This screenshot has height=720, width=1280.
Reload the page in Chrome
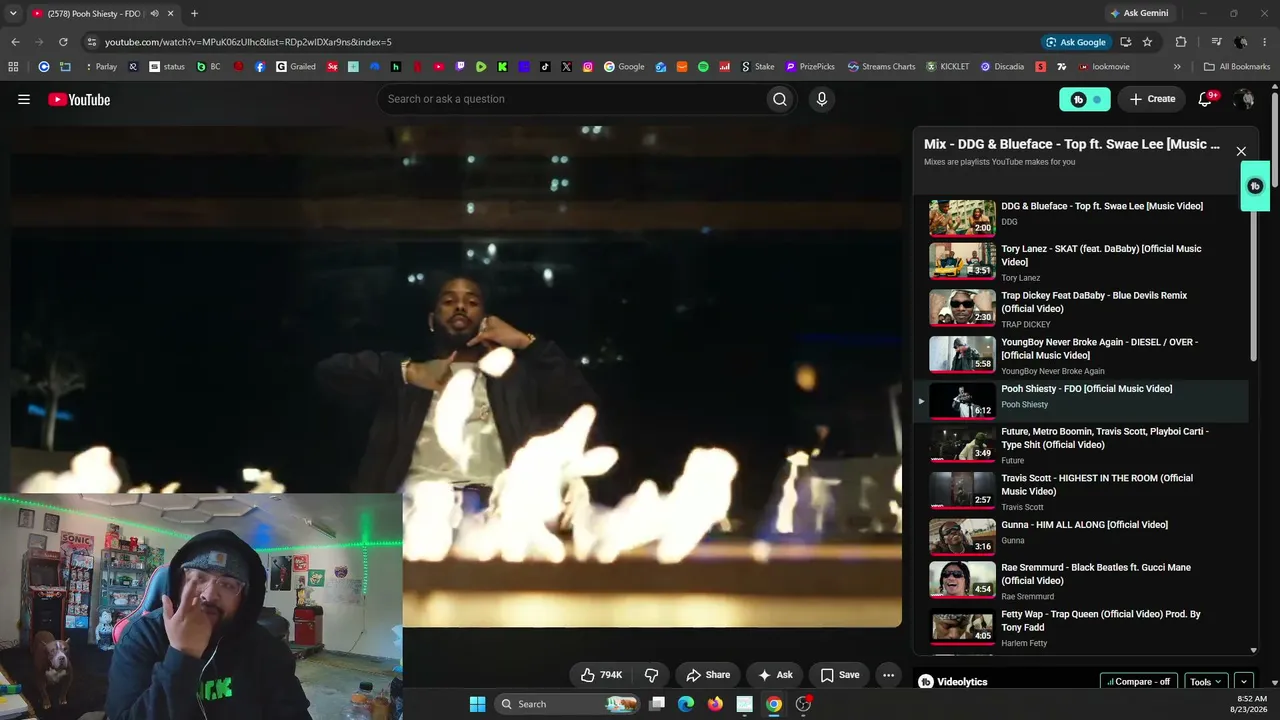click(63, 42)
